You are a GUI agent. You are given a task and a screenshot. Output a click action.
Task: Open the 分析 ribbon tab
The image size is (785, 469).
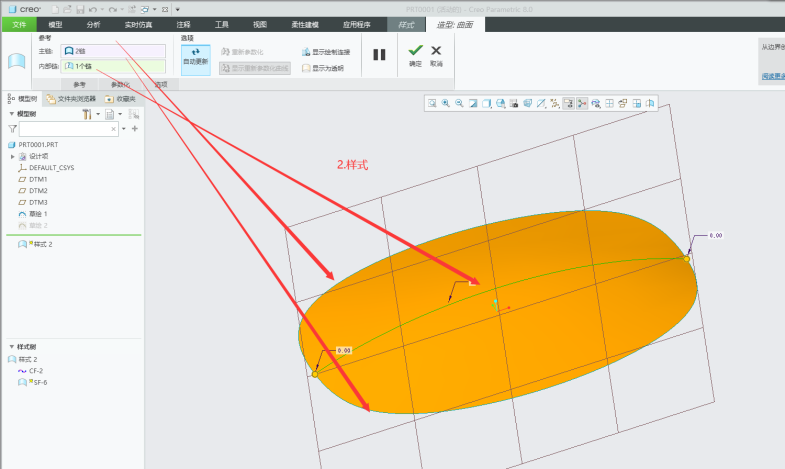(x=93, y=23)
